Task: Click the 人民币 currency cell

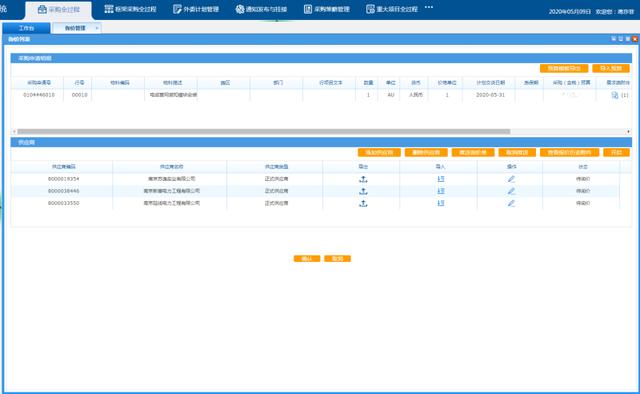Action: [x=416, y=95]
